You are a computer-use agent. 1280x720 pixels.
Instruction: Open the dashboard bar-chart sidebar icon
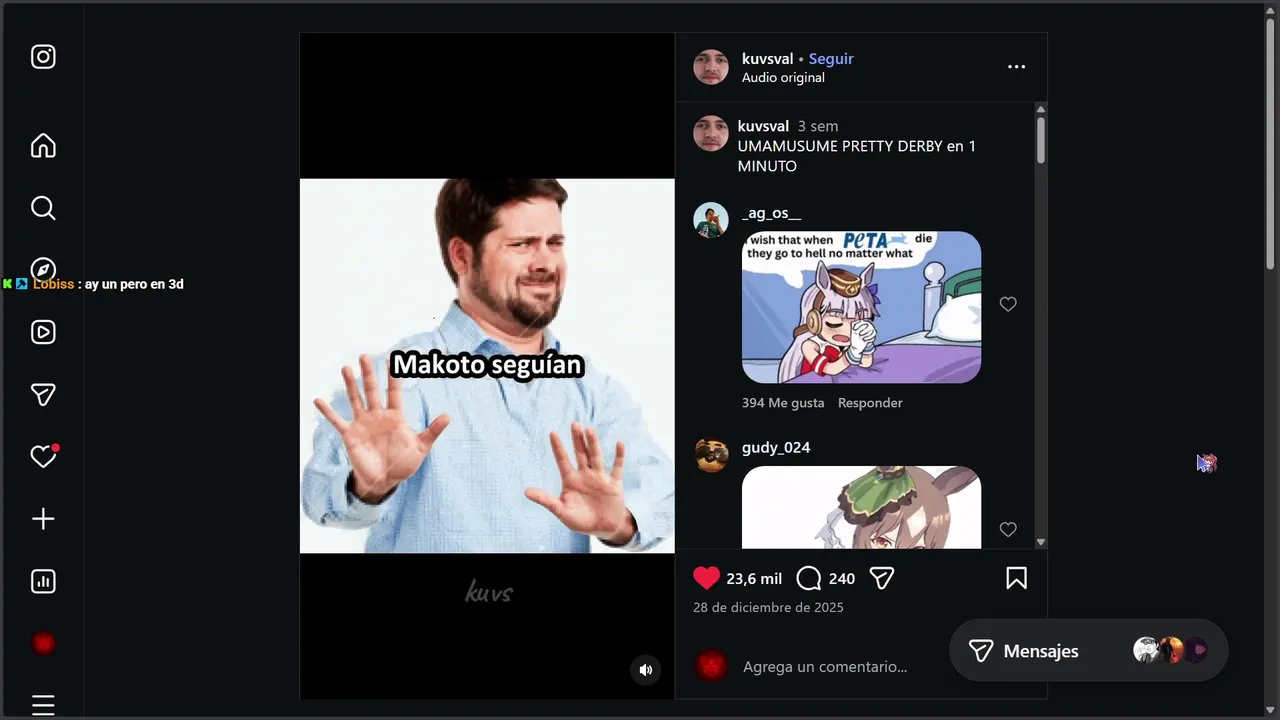[x=43, y=581]
